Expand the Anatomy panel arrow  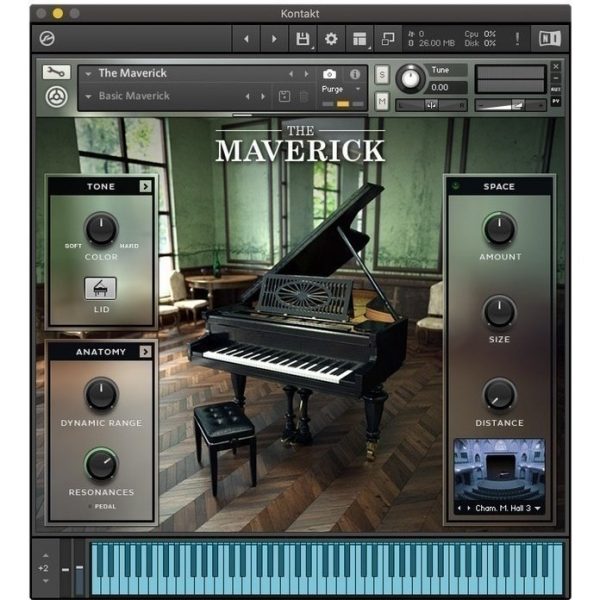click(145, 352)
